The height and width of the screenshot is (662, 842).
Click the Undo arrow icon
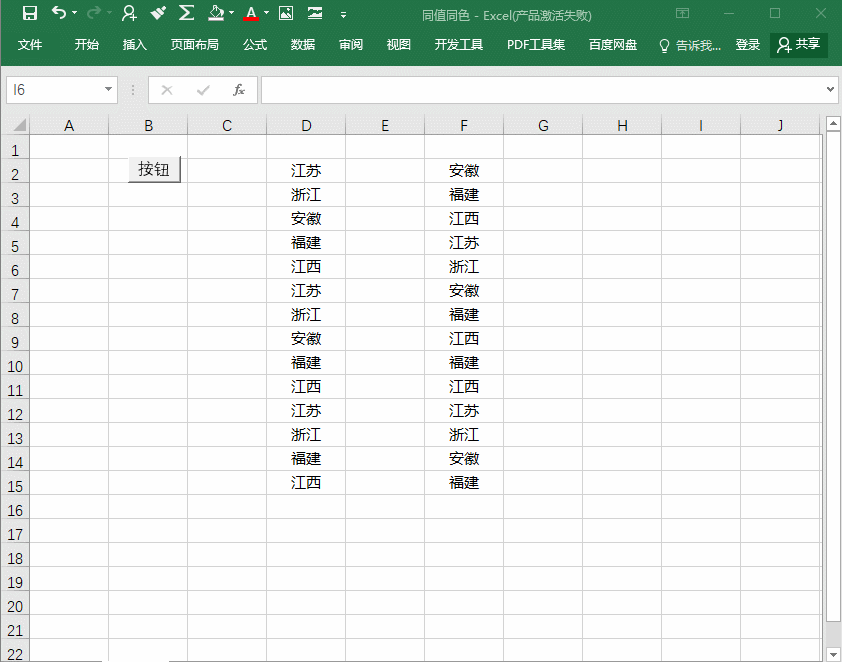pyautogui.click(x=59, y=12)
